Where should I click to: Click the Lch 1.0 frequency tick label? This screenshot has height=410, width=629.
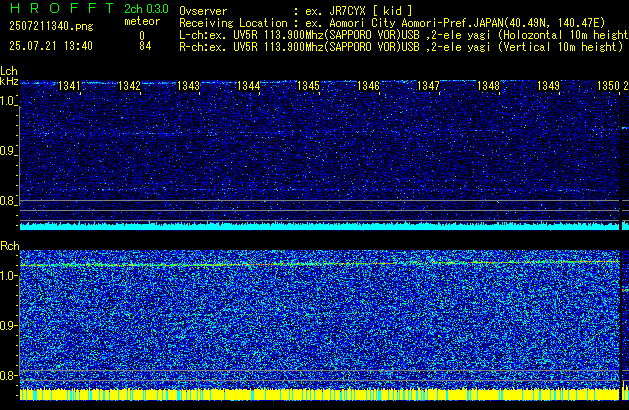8,101
